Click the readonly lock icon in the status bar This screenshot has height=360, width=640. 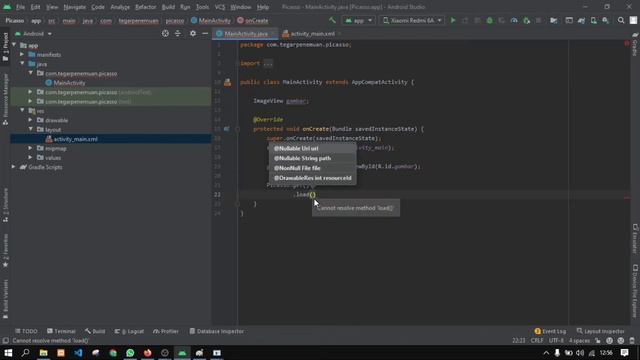coord(598,340)
